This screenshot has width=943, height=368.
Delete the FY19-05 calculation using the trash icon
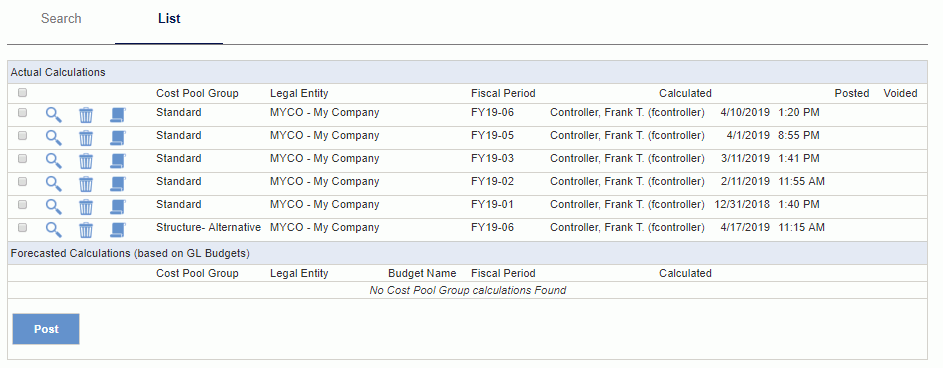(86, 138)
